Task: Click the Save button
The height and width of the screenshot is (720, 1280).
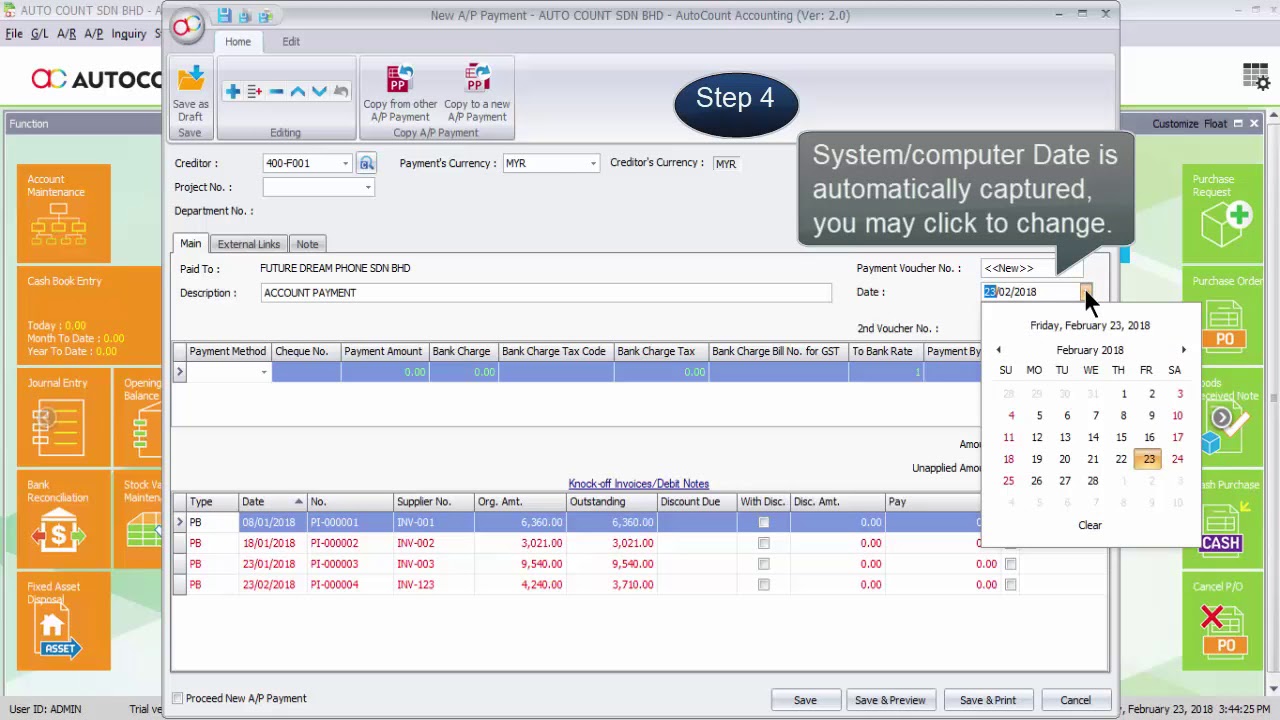Action: (x=805, y=700)
